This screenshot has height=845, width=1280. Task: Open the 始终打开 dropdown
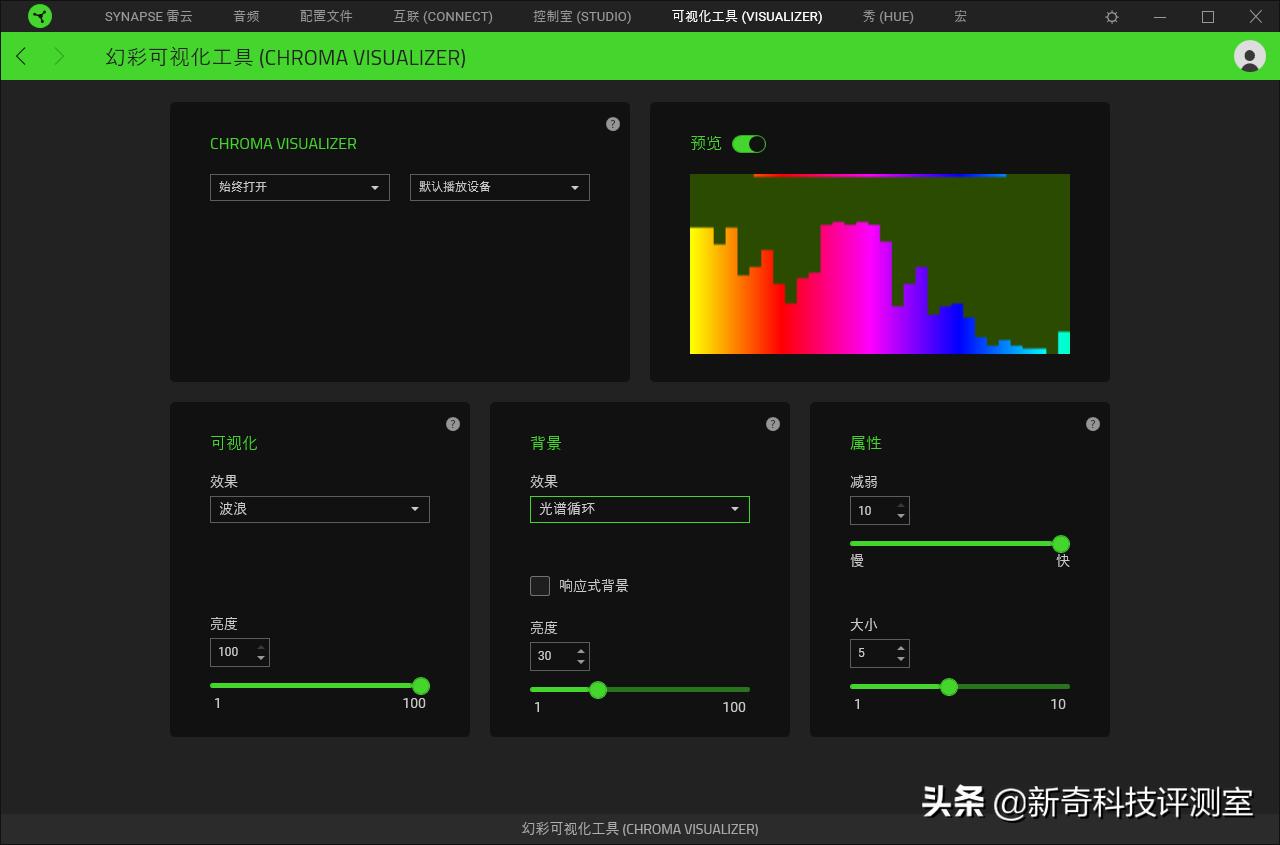[x=299, y=187]
